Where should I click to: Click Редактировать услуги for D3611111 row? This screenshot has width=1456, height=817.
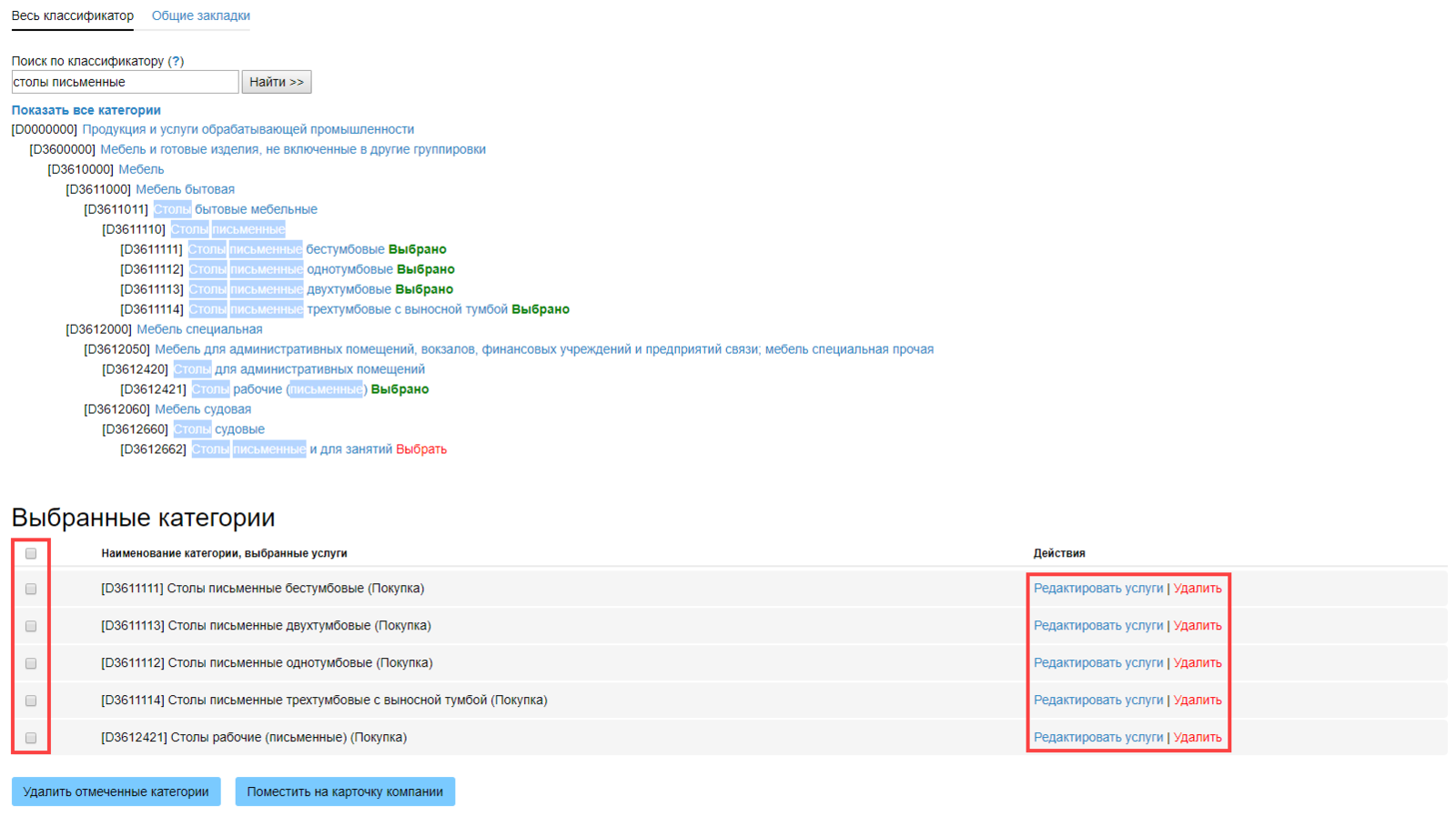click(x=1098, y=589)
